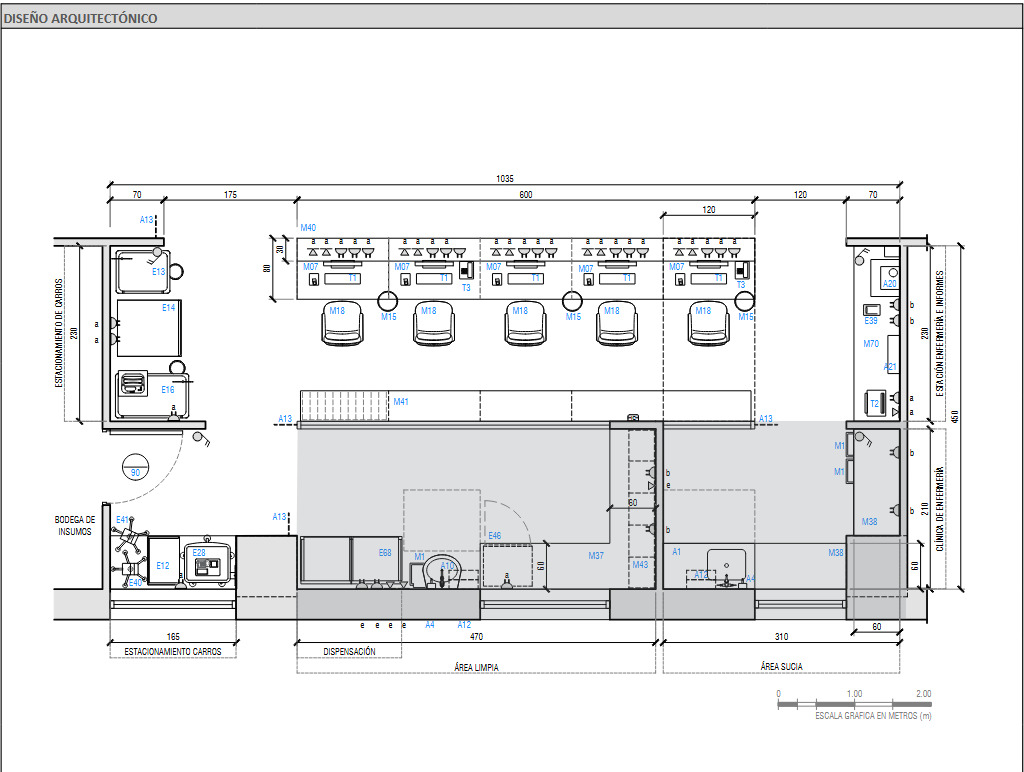This screenshot has height=772, width=1024.
Task: Select the rightmost M18 chair symbol
Action: click(708, 323)
